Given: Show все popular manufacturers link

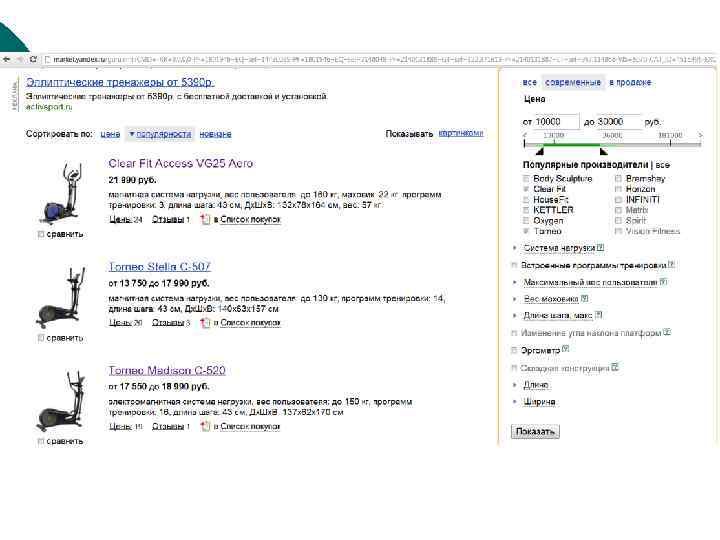Looking at the screenshot, I should click(663, 165).
